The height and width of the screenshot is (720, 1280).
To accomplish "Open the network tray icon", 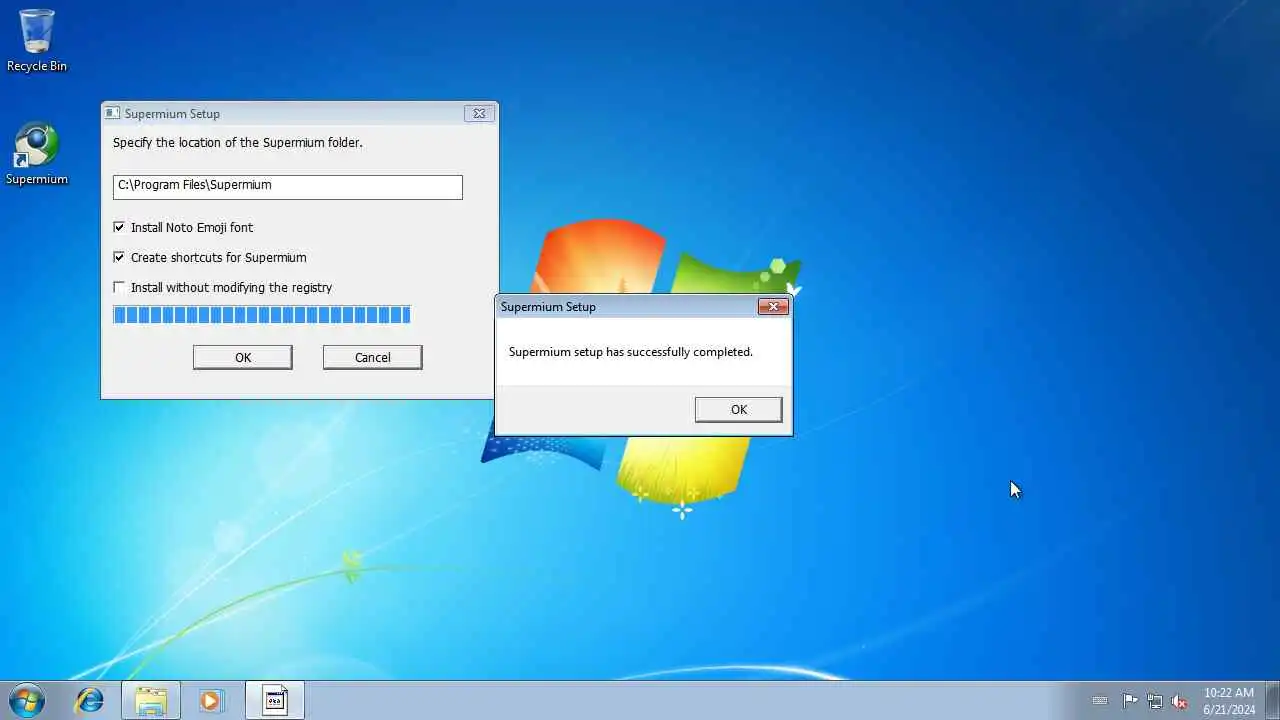I will coord(1155,701).
